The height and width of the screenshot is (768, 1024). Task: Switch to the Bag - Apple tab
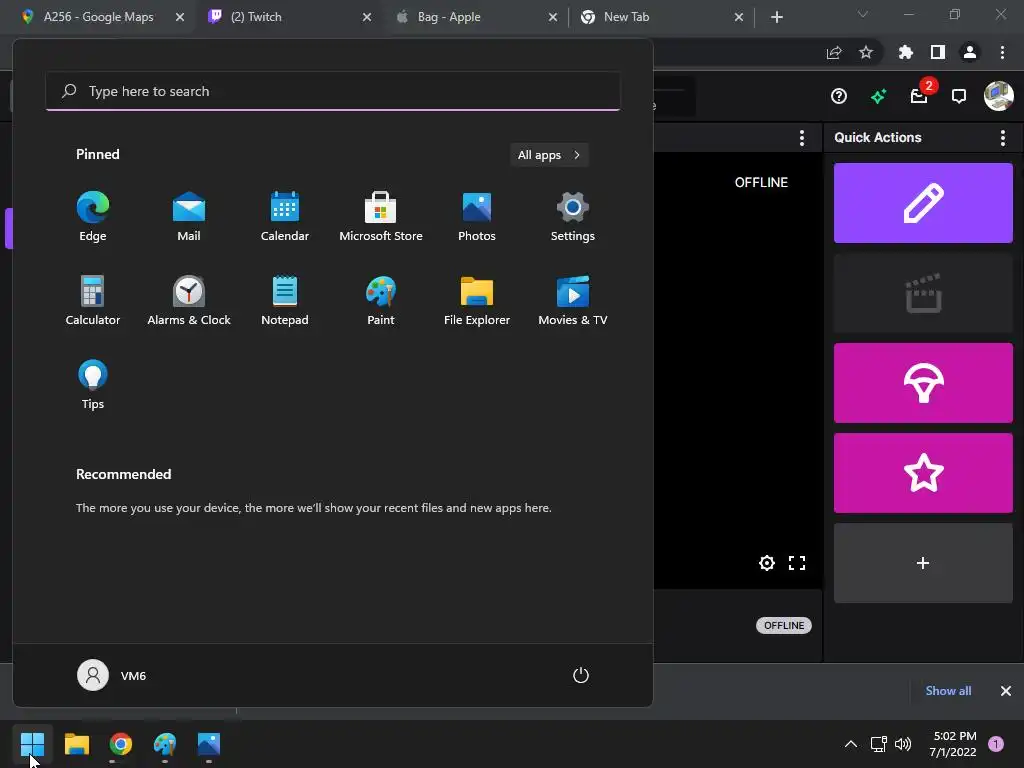click(449, 17)
